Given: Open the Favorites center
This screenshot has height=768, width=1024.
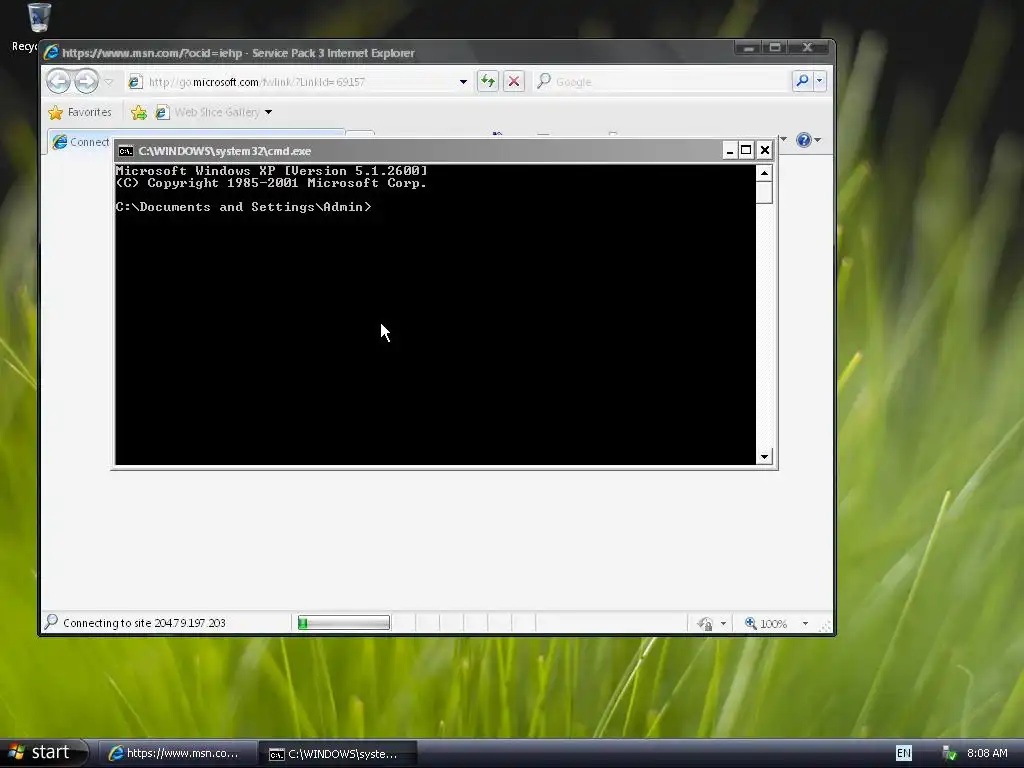Looking at the screenshot, I should tap(80, 112).
